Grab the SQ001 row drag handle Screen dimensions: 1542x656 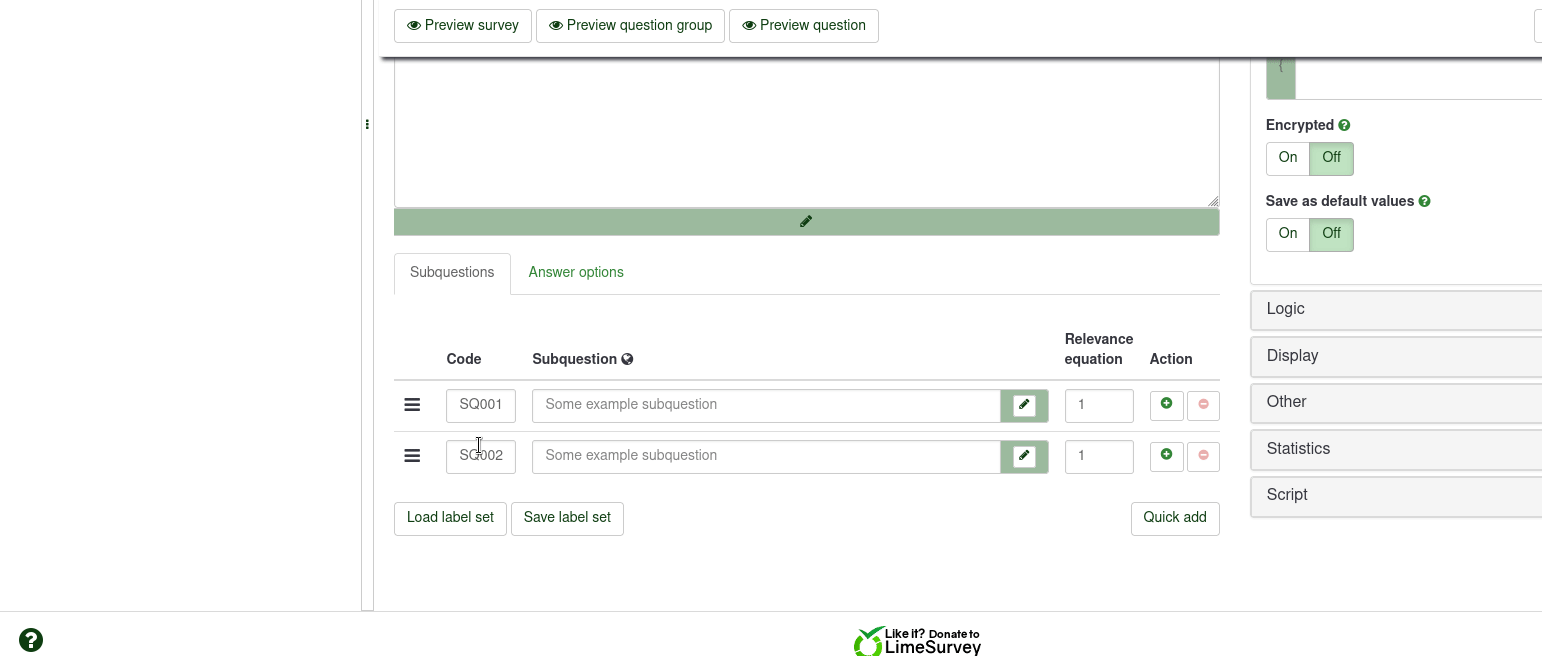tap(412, 405)
